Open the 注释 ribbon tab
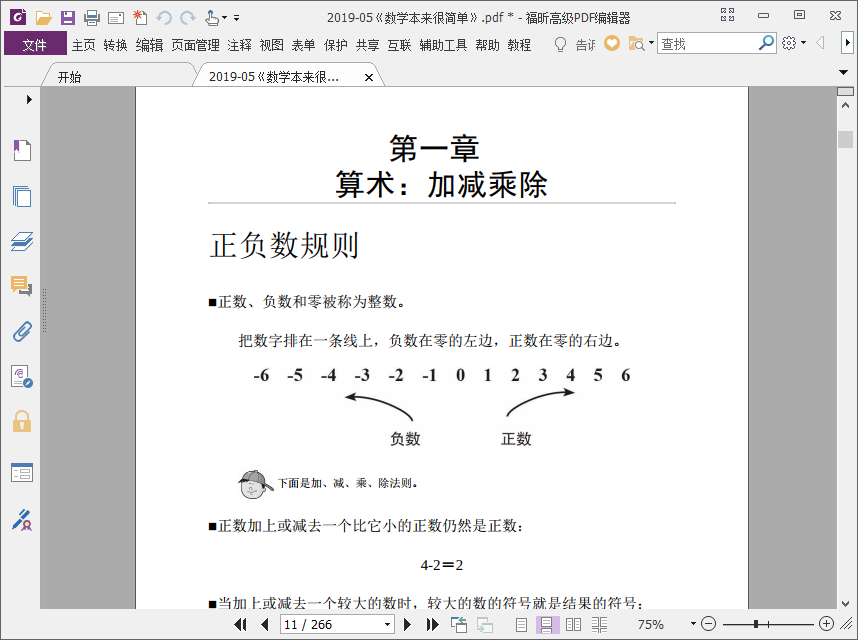 (240, 45)
